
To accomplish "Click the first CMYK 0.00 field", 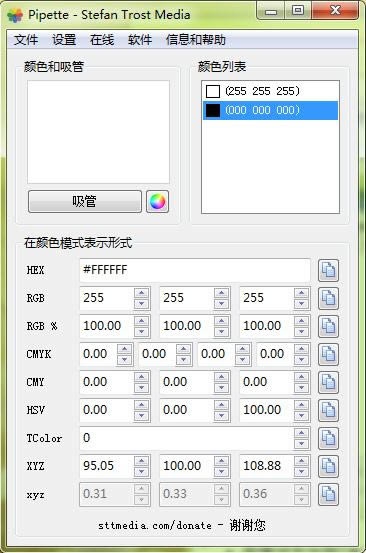I will (x=98, y=354).
